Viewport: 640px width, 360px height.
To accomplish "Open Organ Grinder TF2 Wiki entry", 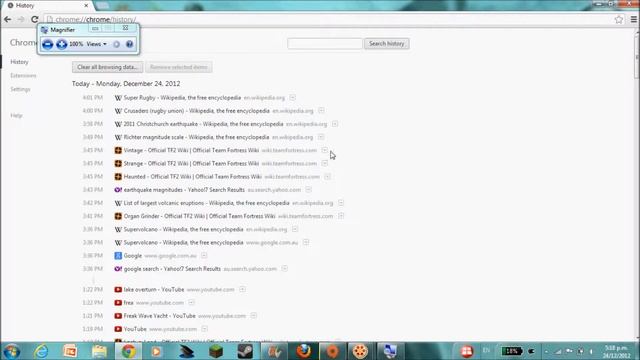I will pos(199,216).
